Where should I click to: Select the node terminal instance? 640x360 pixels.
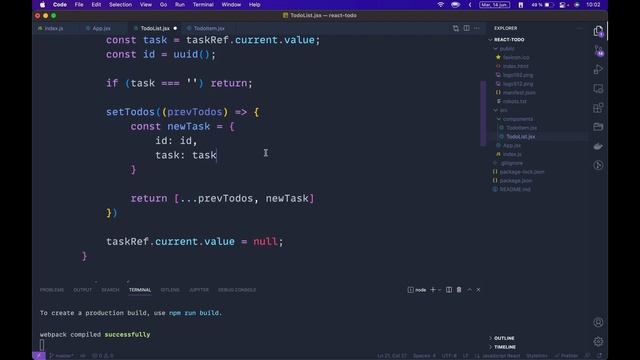417,290
